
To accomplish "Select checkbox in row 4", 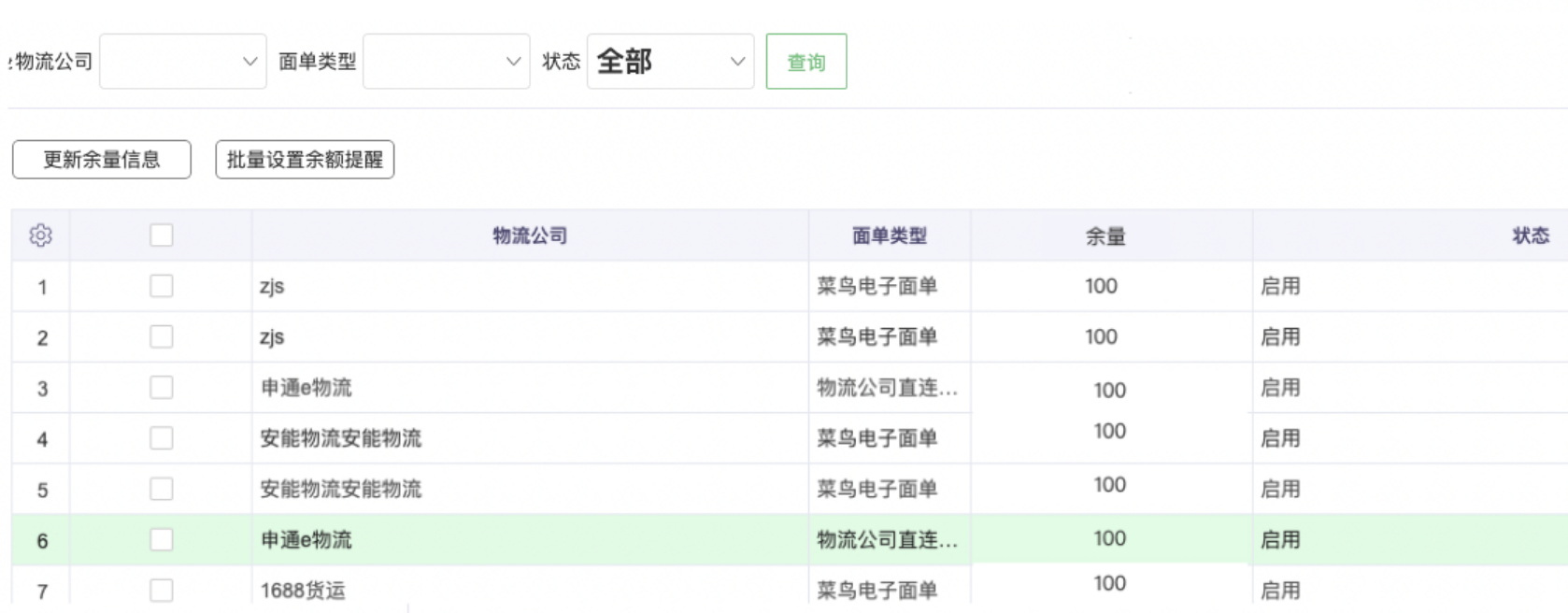I will click(162, 438).
